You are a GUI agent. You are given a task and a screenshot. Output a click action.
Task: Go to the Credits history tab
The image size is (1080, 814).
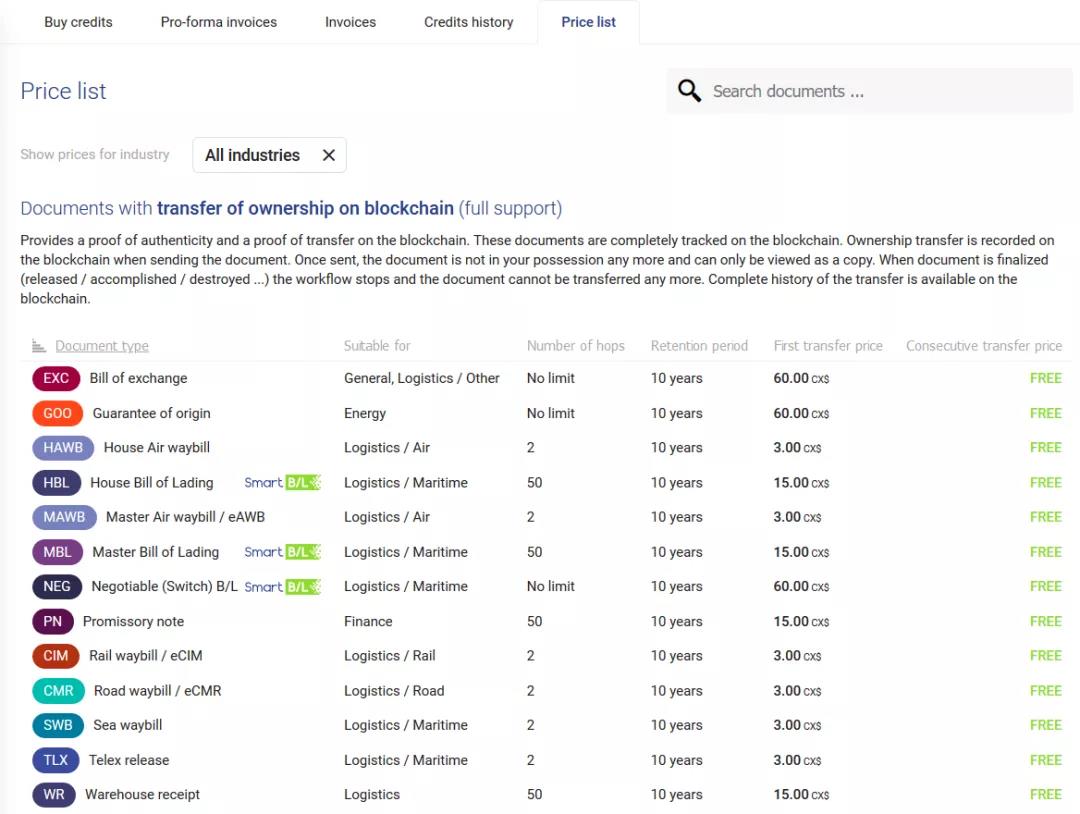coord(468,22)
